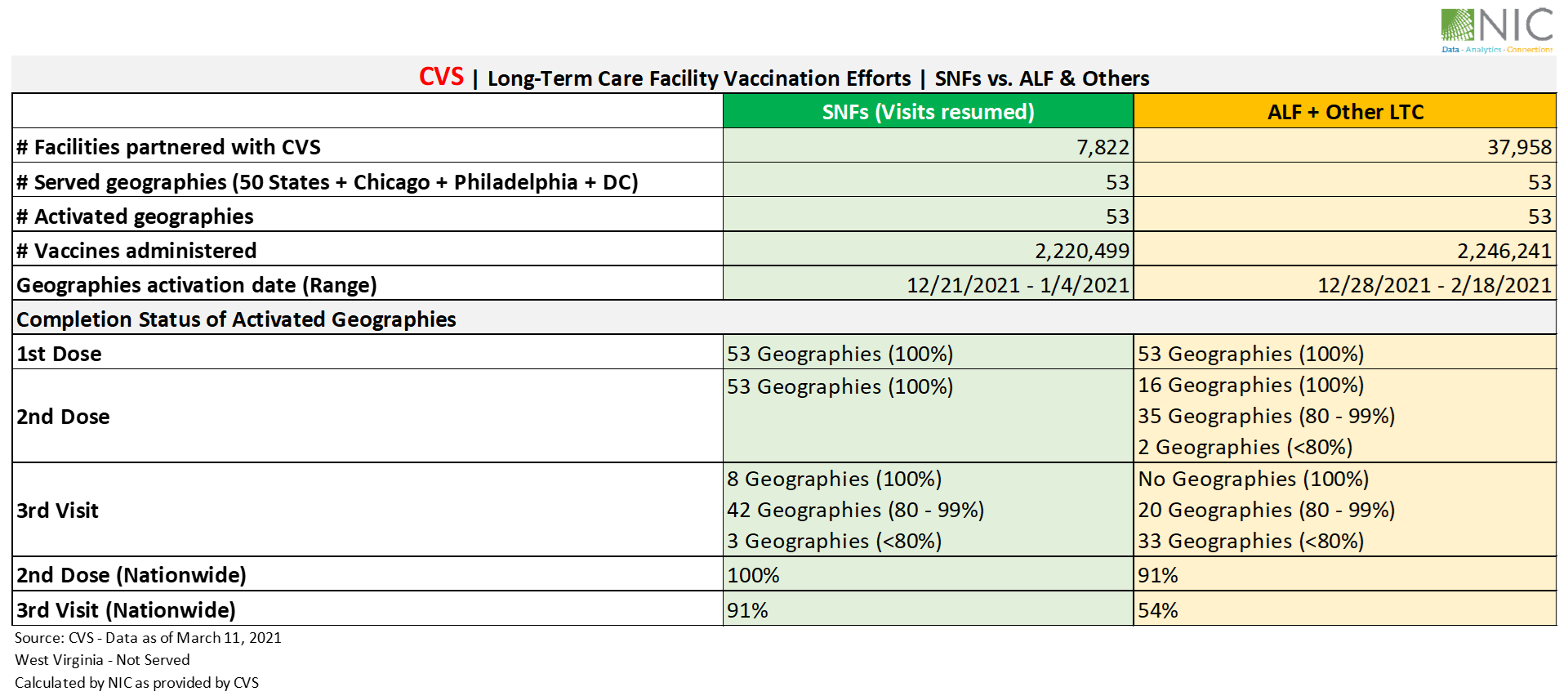1568x696 pixels.
Task: Click 'Completion Status of Activated Geographies' header
Action: pos(236,319)
